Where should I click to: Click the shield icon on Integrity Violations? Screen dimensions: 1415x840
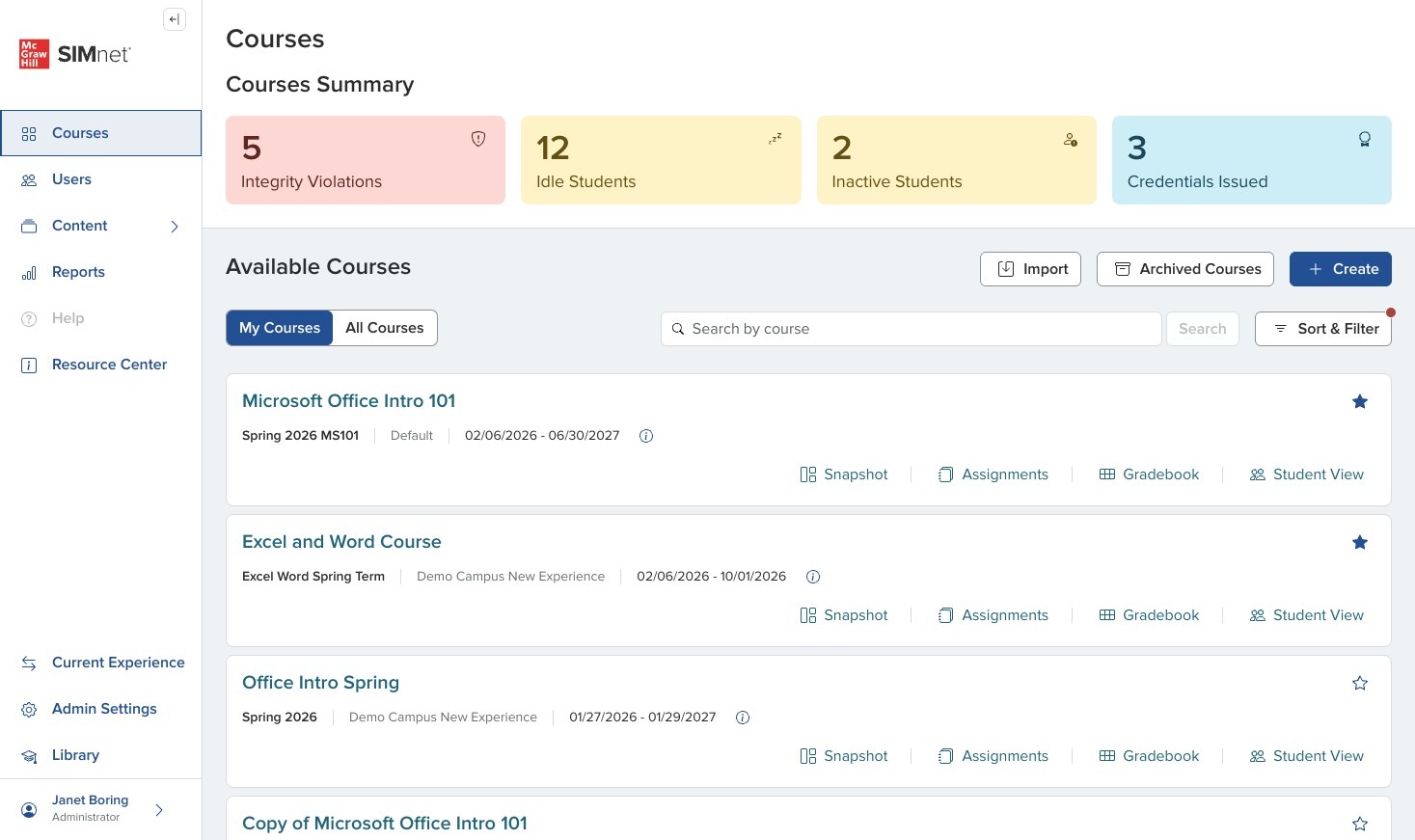(x=478, y=139)
